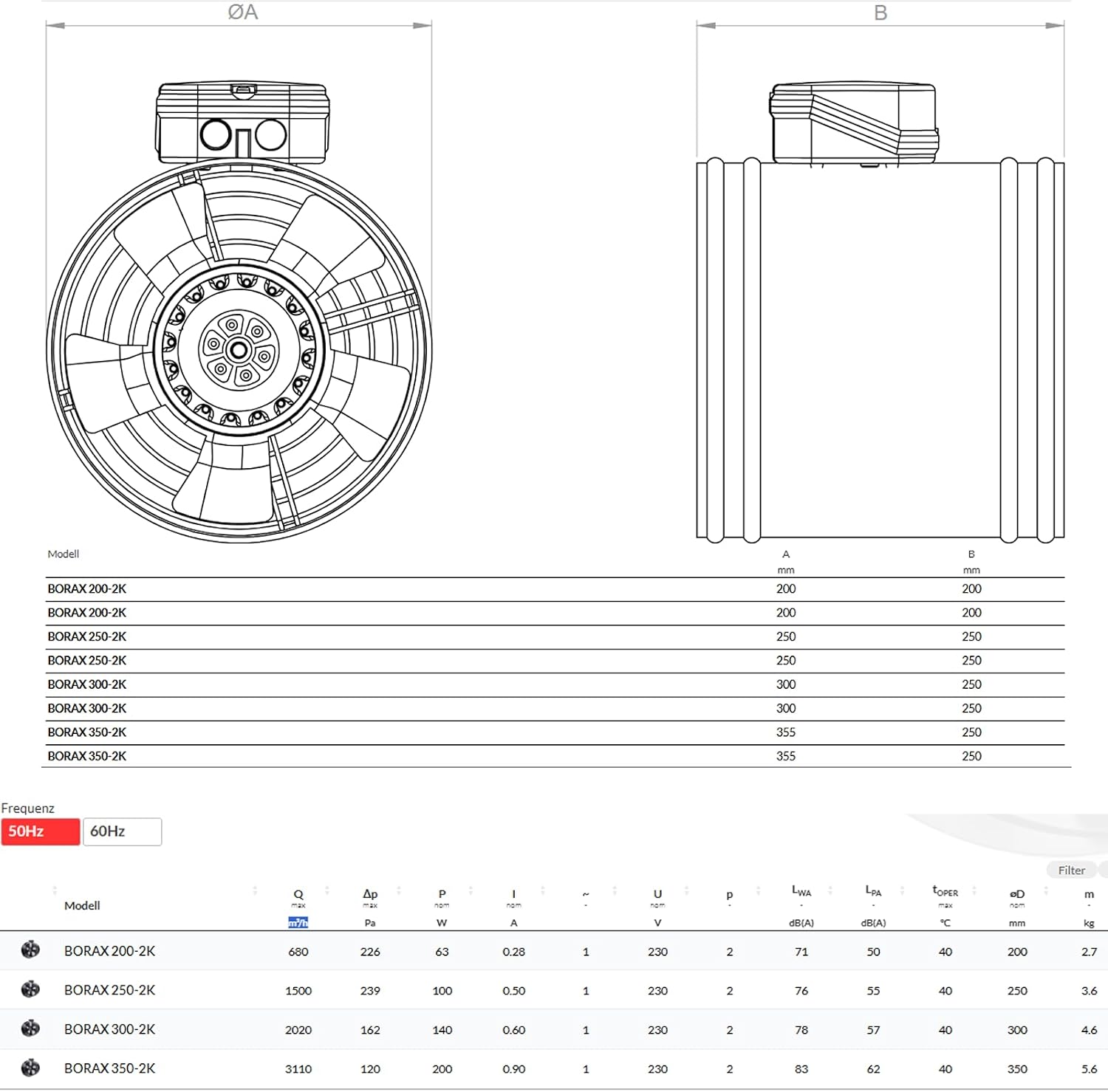This screenshot has height=1092, width=1108.
Task: Sort by the Modell column header in performance table
Action: 82,905
